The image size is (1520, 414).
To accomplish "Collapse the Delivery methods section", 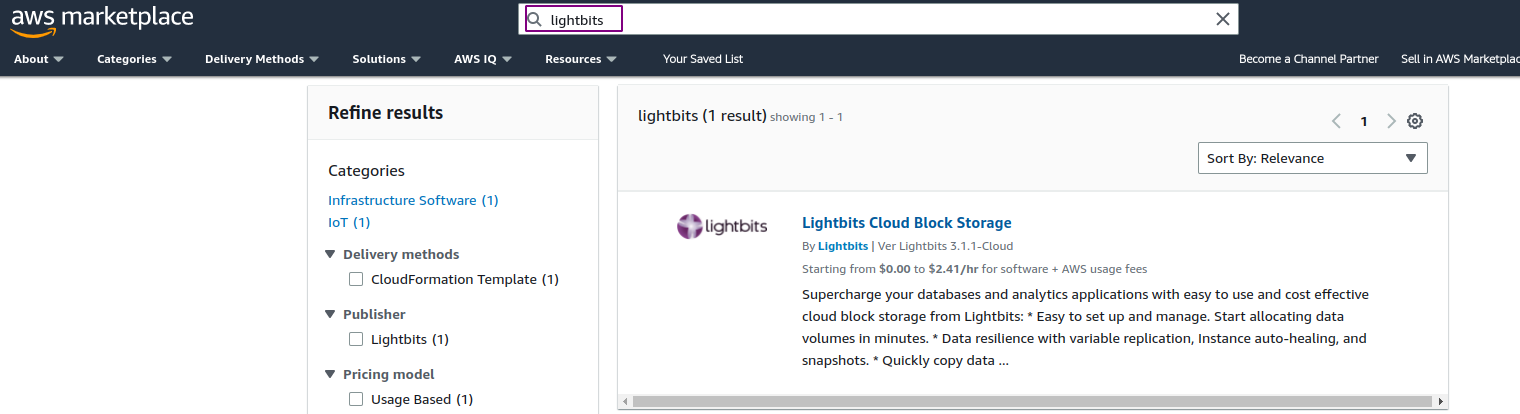I will pyautogui.click(x=331, y=254).
